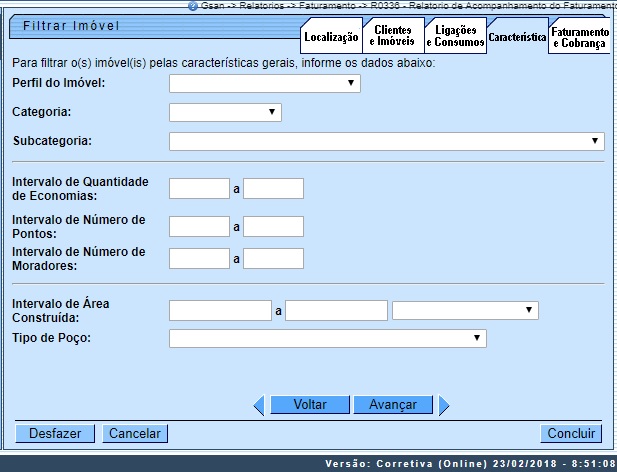Open the Subcategoria combo box

(387, 141)
